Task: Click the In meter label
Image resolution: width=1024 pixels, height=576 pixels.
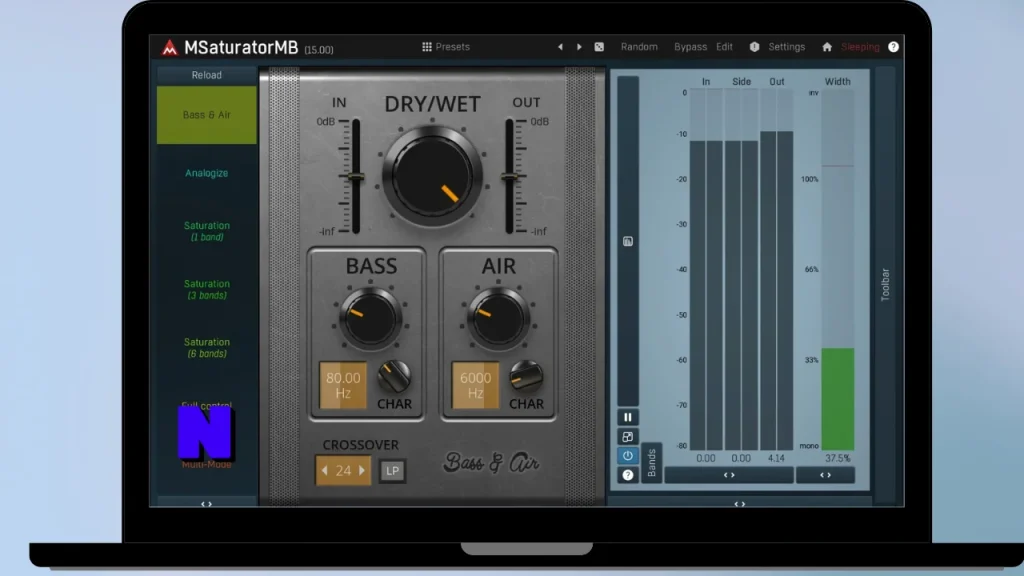Action: click(706, 82)
